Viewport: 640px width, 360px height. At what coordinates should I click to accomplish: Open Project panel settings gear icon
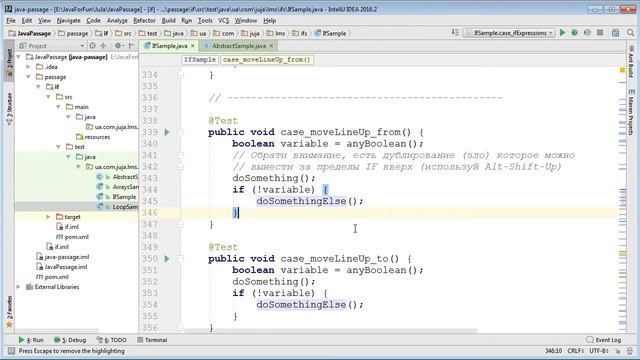click(x=118, y=46)
